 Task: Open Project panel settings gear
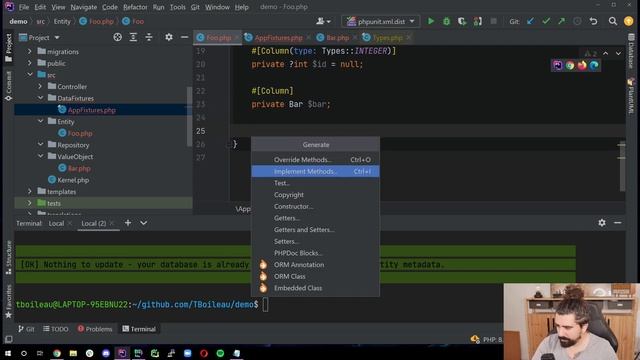pyautogui.click(x=169, y=37)
